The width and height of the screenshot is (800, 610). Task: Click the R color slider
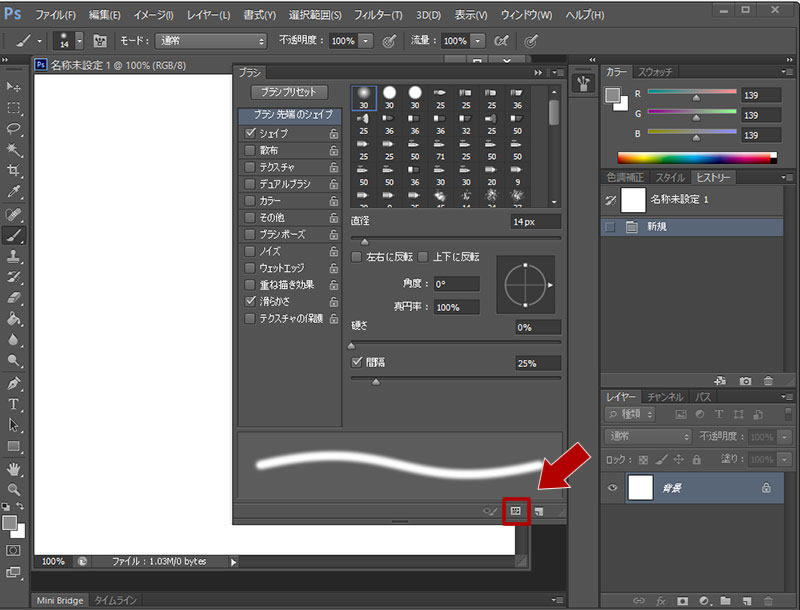coord(692,92)
